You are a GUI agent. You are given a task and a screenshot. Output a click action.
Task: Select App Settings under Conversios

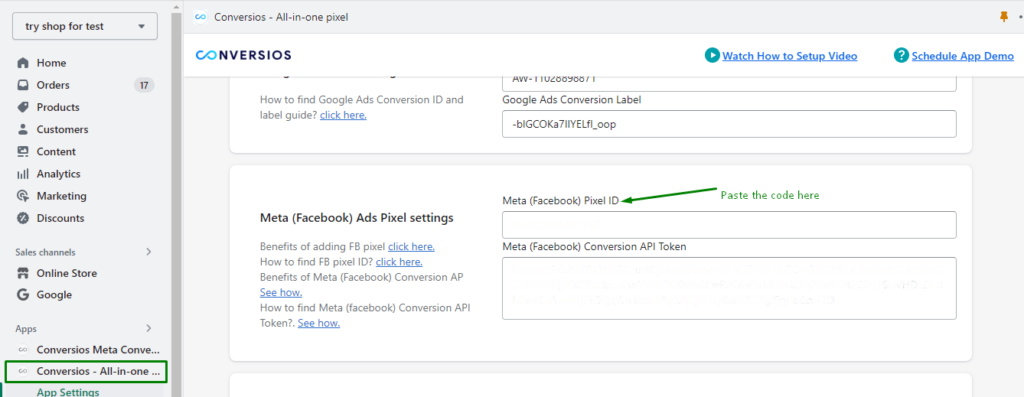coord(68,392)
